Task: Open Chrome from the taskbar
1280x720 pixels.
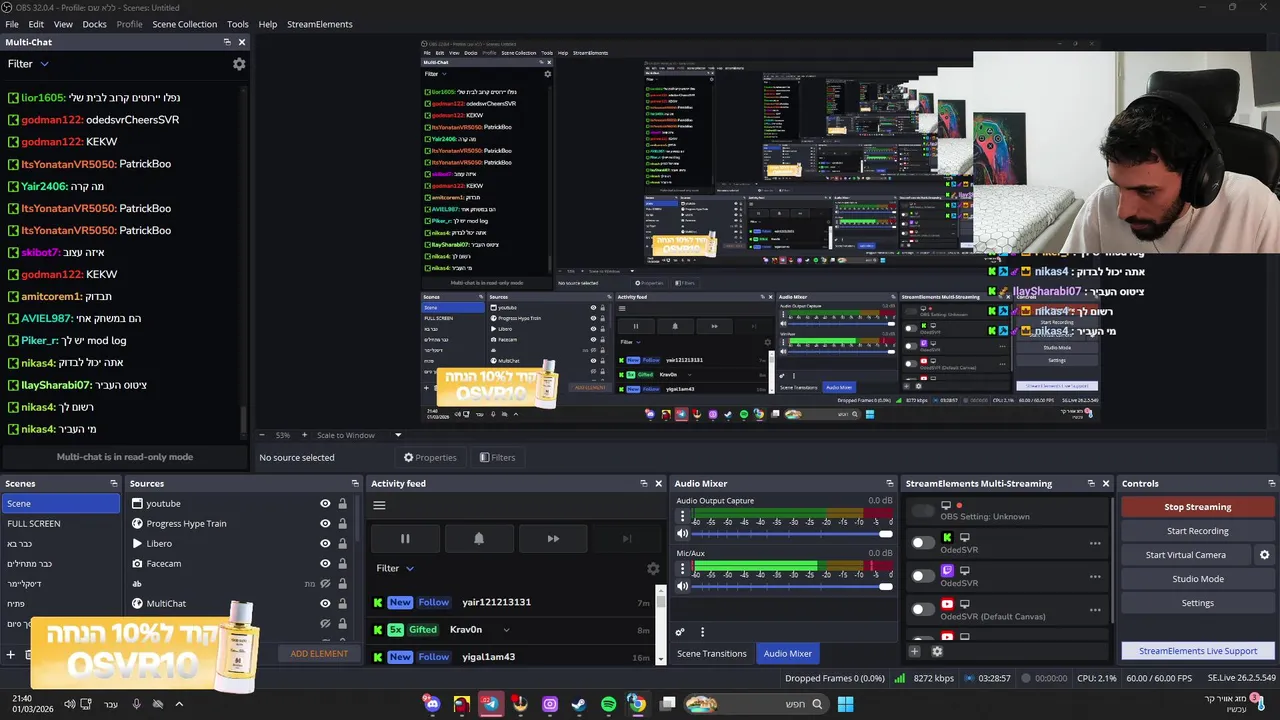Action: (x=637, y=704)
